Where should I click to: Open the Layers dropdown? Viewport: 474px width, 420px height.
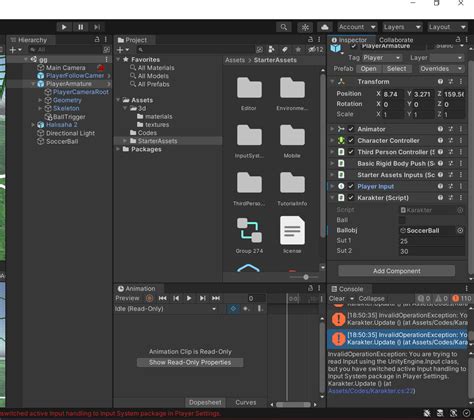point(402,27)
